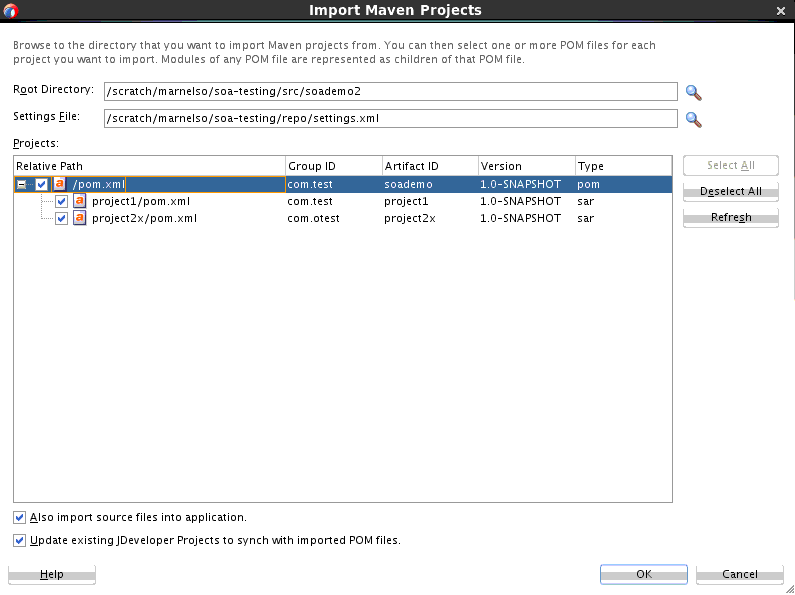The width and height of the screenshot is (795, 595).
Task: Click the Select All button
Action: click(x=731, y=165)
